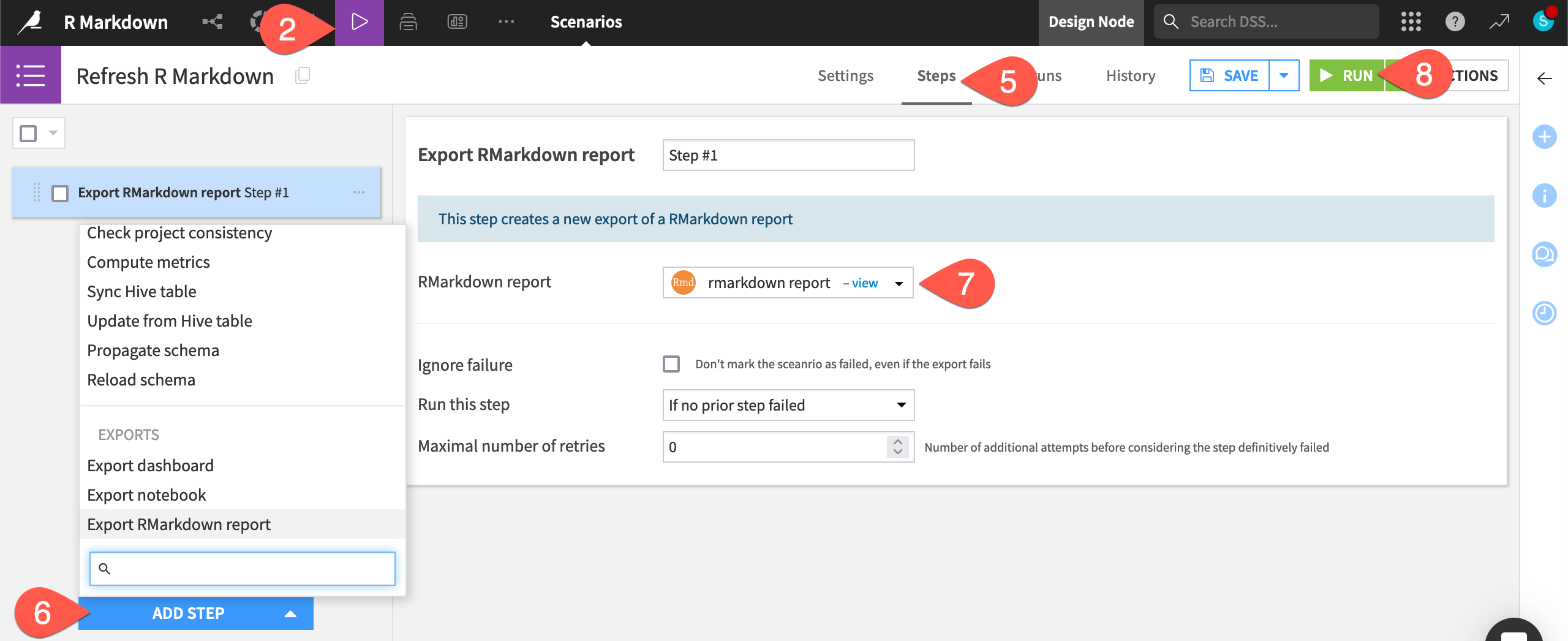Collapse the Add Step menu with caret
The height and width of the screenshot is (641, 1568).
291,613
